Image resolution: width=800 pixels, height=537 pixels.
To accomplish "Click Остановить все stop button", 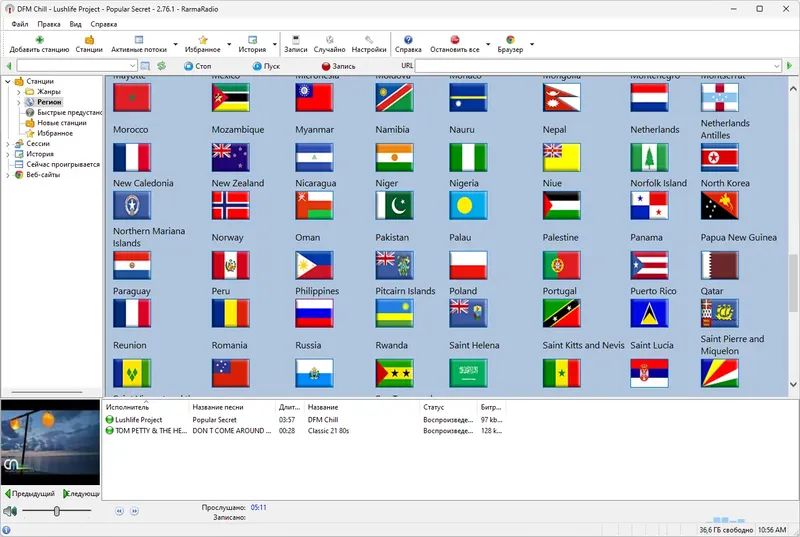I will (455, 44).
